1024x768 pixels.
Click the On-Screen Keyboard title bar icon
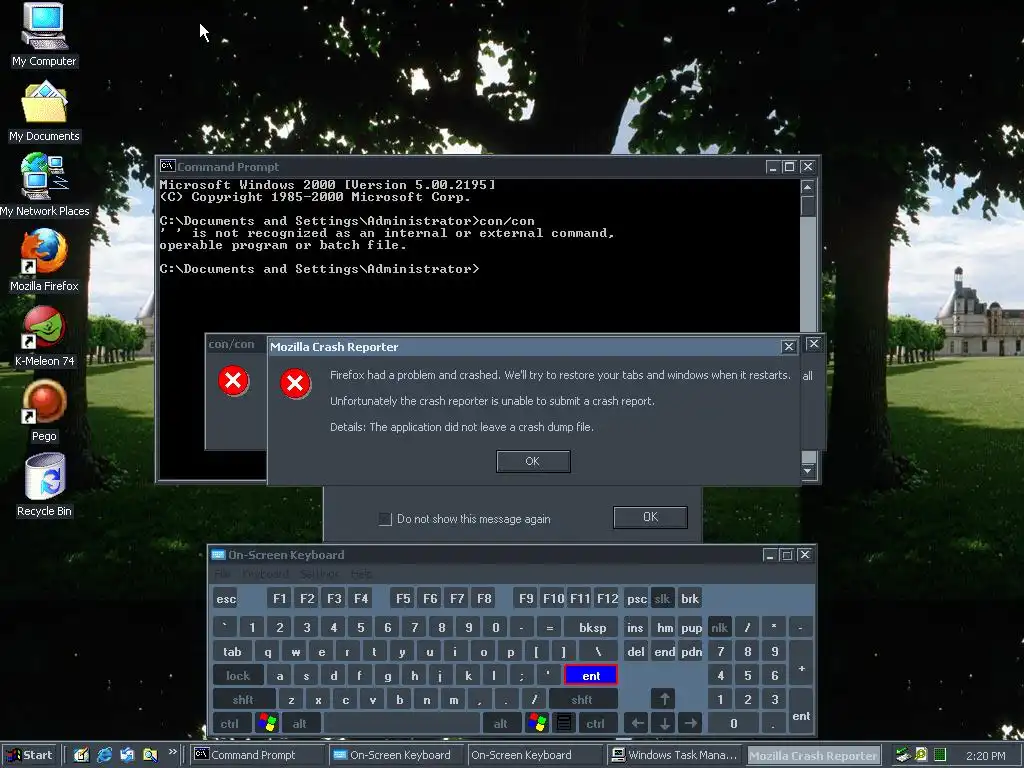(x=218, y=555)
